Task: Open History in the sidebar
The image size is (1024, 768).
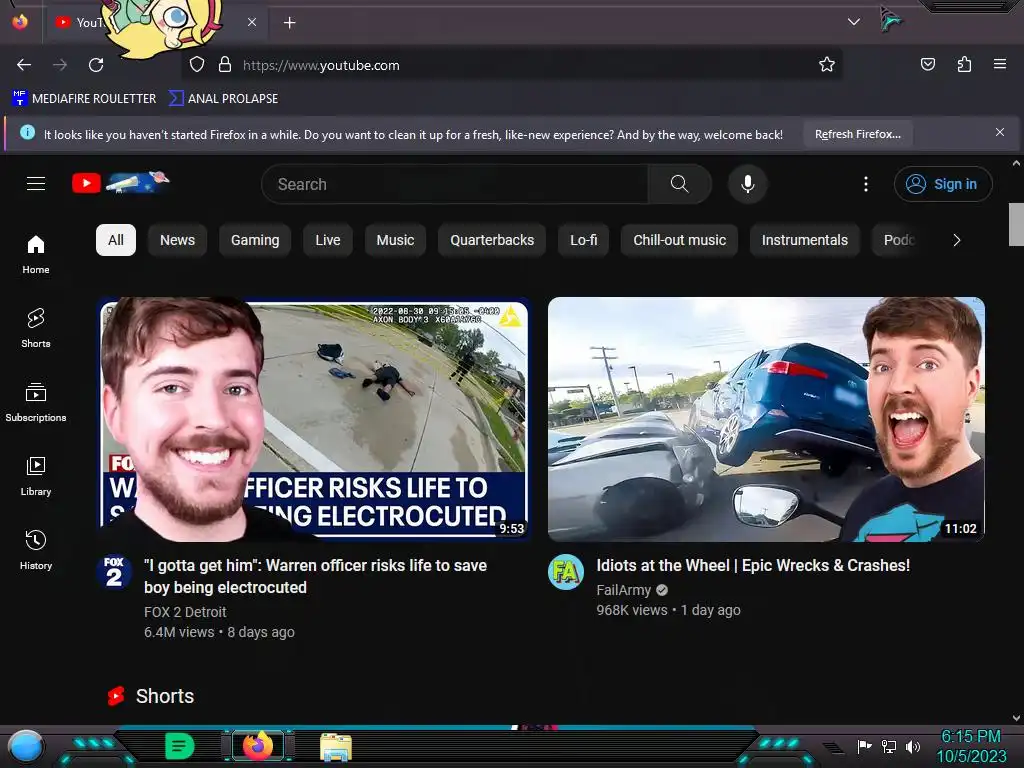Action: (x=36, y=550)
